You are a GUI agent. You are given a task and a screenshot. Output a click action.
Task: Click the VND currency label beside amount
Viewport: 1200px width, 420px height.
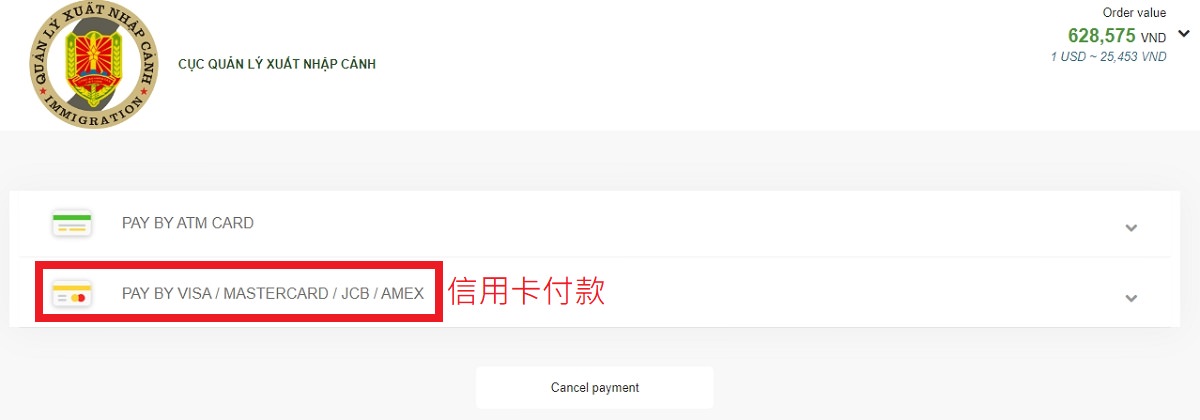pos(1154,38)
